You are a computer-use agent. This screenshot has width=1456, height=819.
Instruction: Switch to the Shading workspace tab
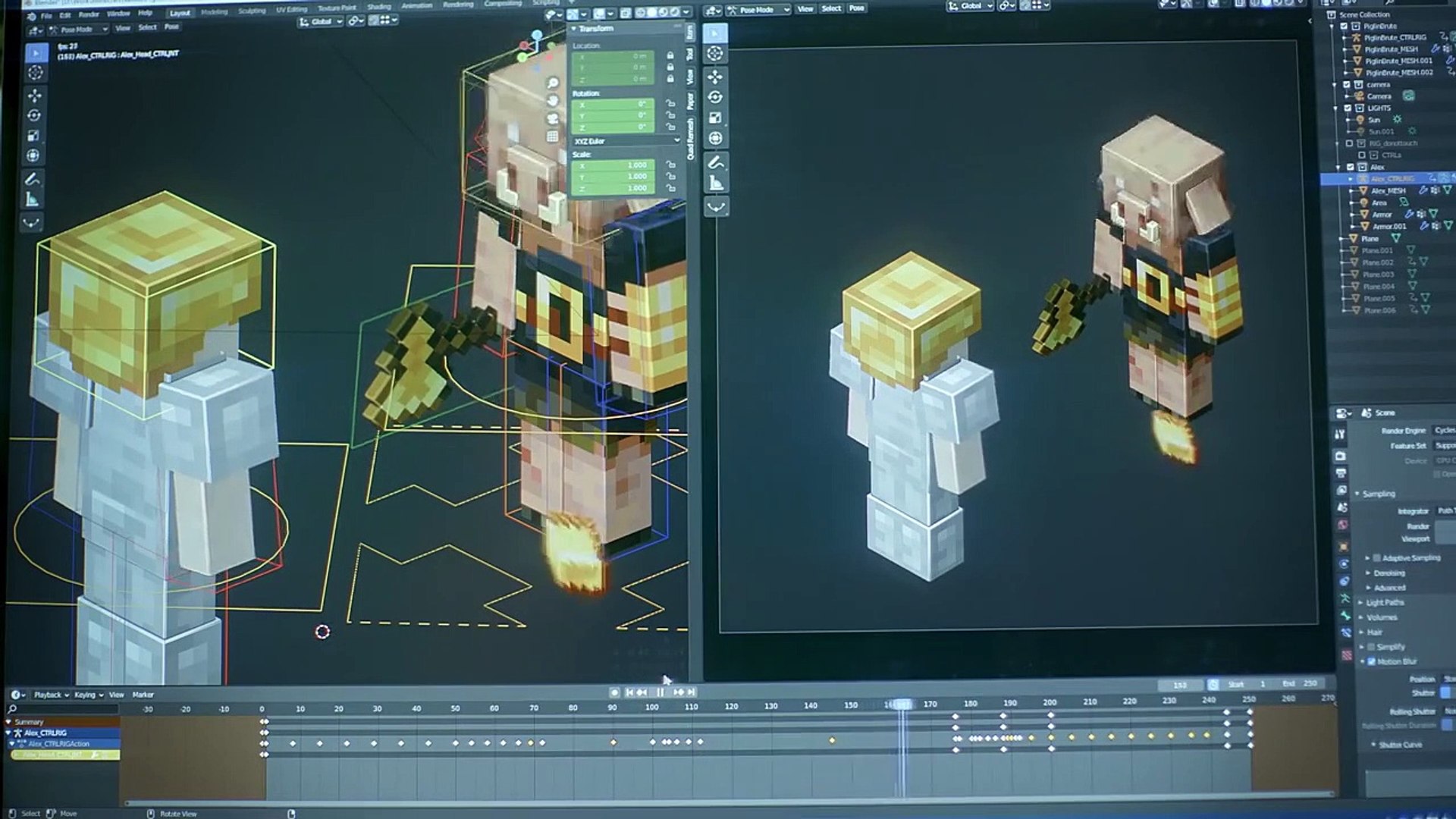[379, 8]
